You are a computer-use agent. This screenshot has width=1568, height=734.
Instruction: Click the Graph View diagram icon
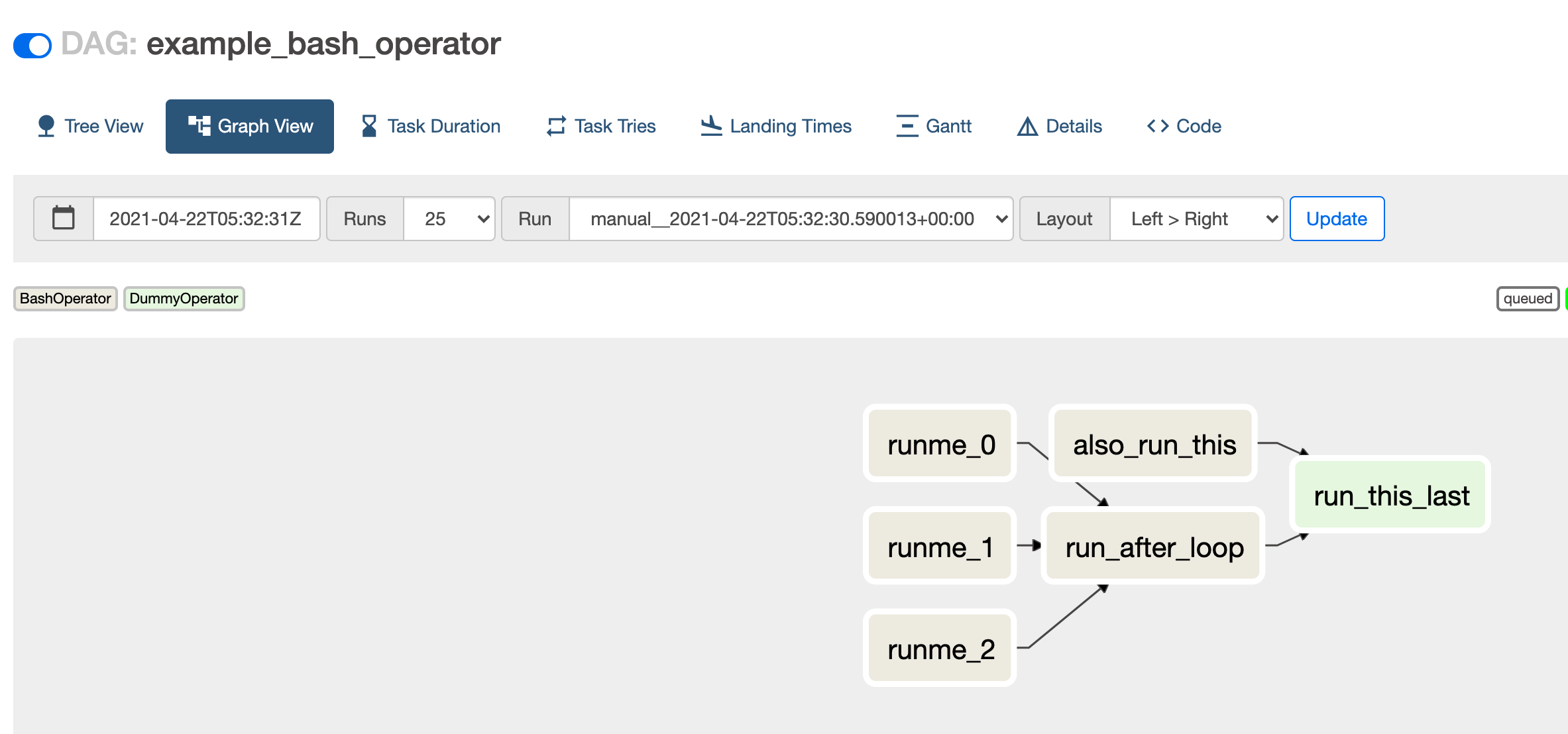click(199, 126)
